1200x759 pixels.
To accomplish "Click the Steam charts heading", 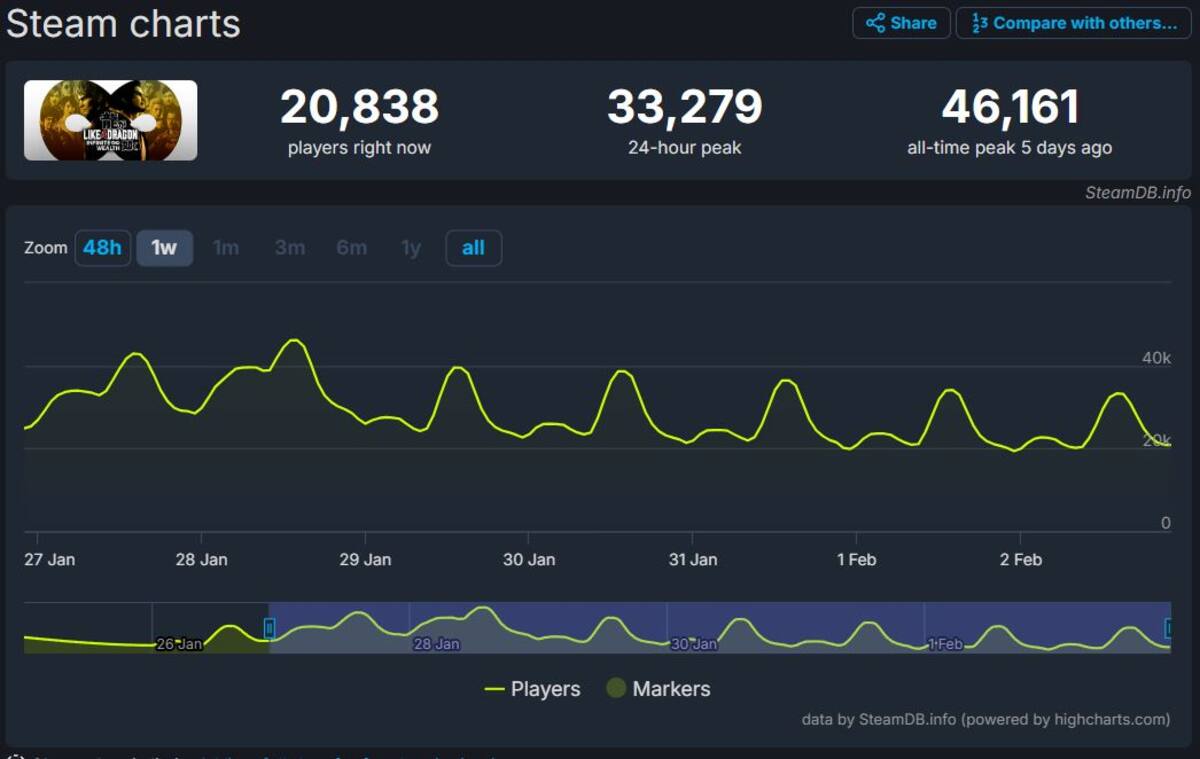I will [x=123, y=24].
